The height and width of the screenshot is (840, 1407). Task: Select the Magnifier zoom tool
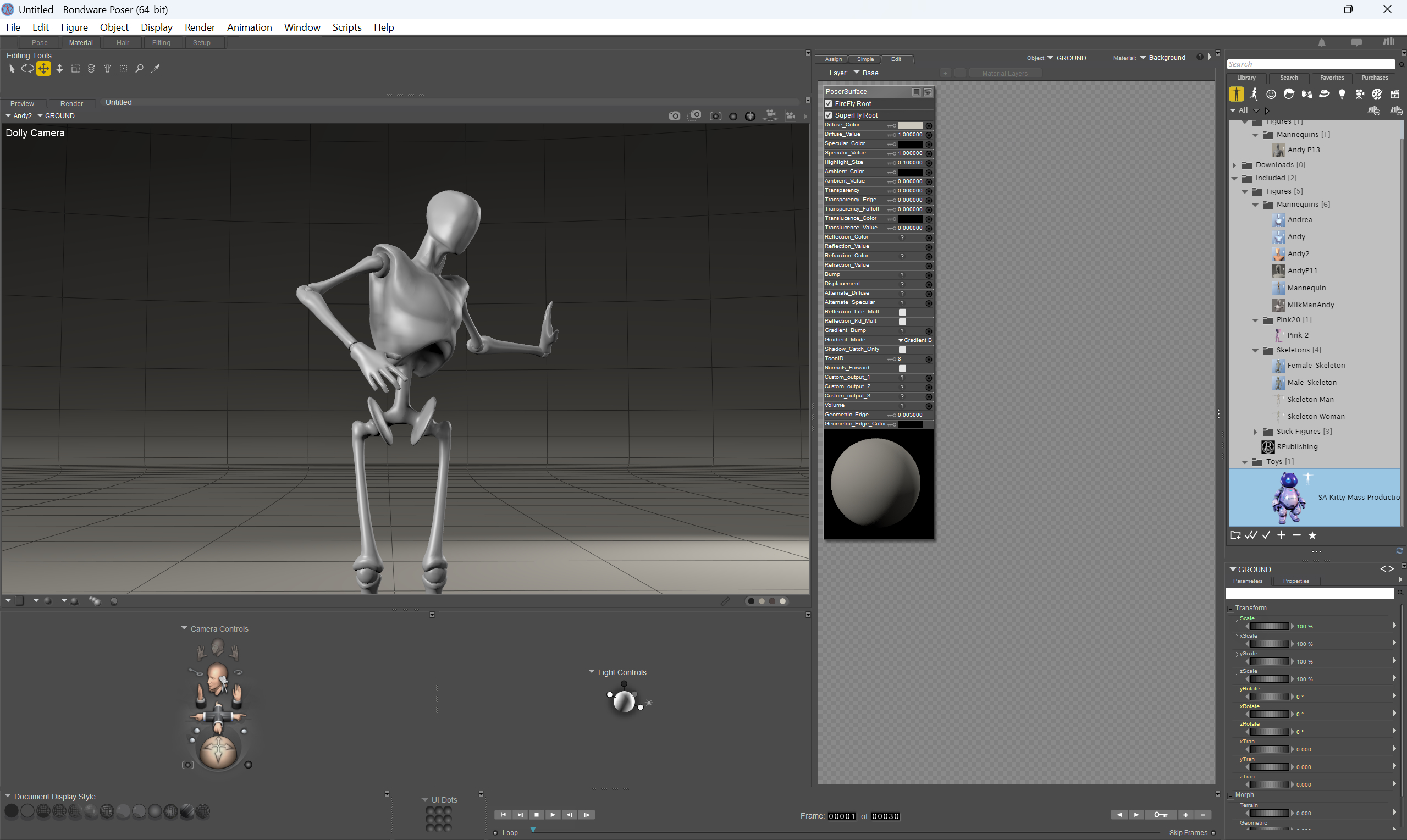coord(139,69)
